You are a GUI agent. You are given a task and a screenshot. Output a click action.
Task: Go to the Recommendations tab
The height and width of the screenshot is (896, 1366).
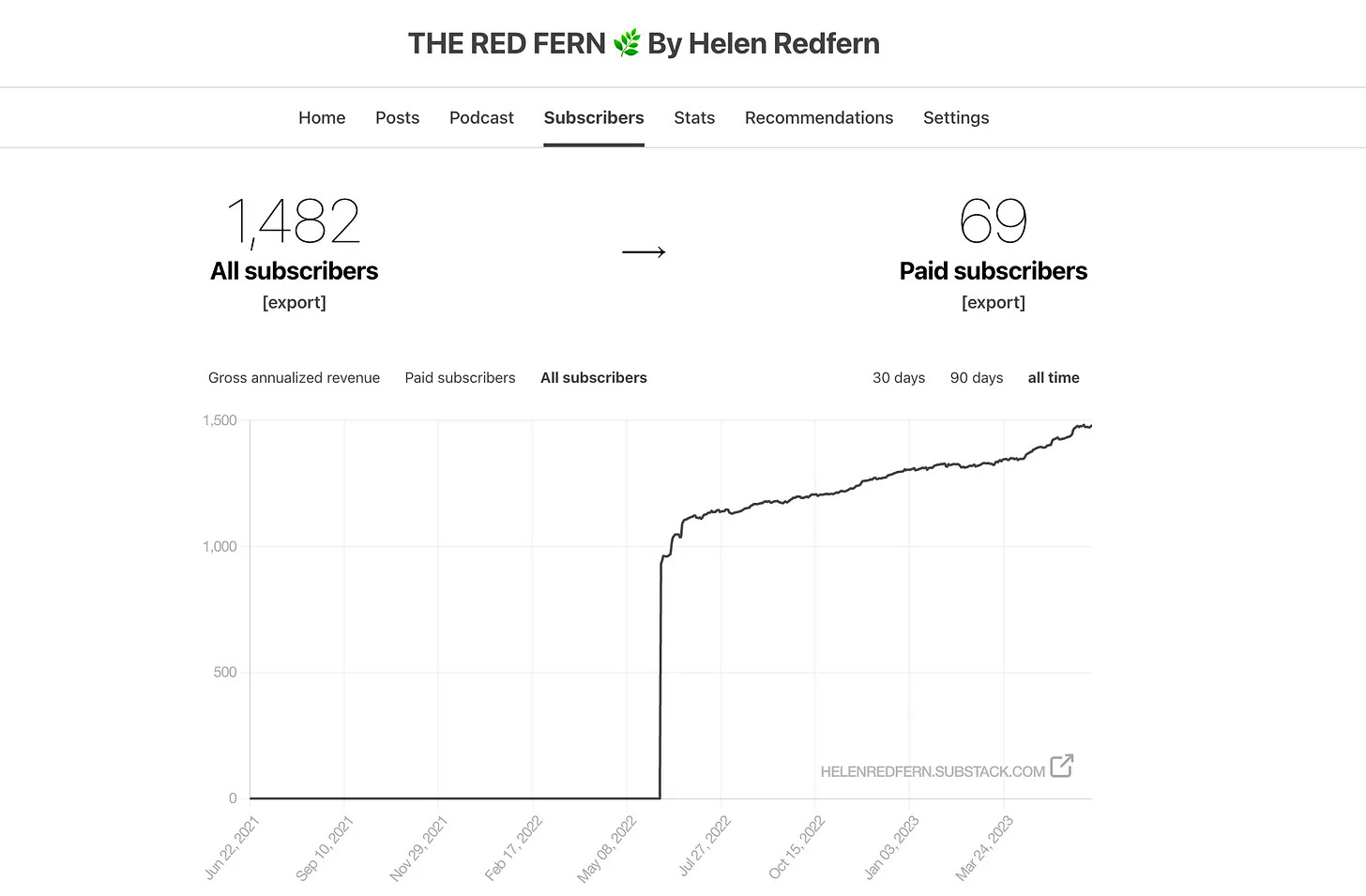coord(818,117)
